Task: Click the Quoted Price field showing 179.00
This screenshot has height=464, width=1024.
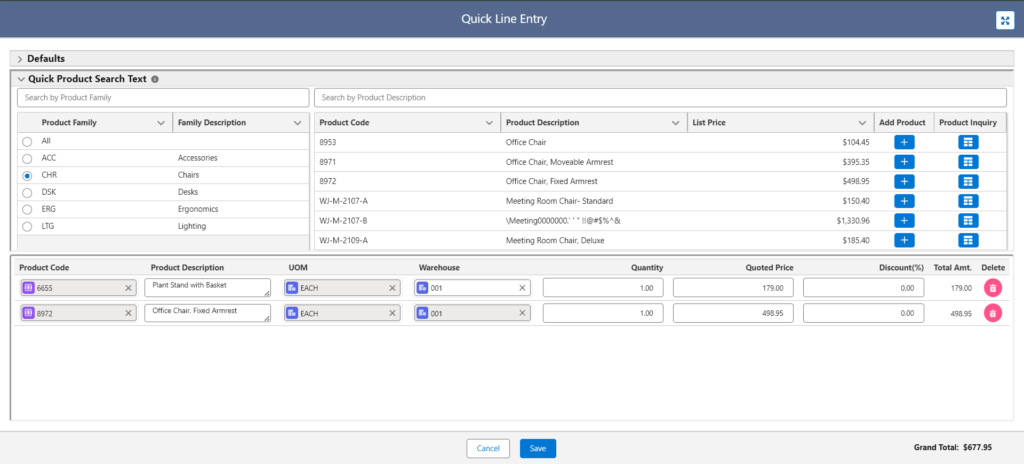Action: click(x=733, y=287)
